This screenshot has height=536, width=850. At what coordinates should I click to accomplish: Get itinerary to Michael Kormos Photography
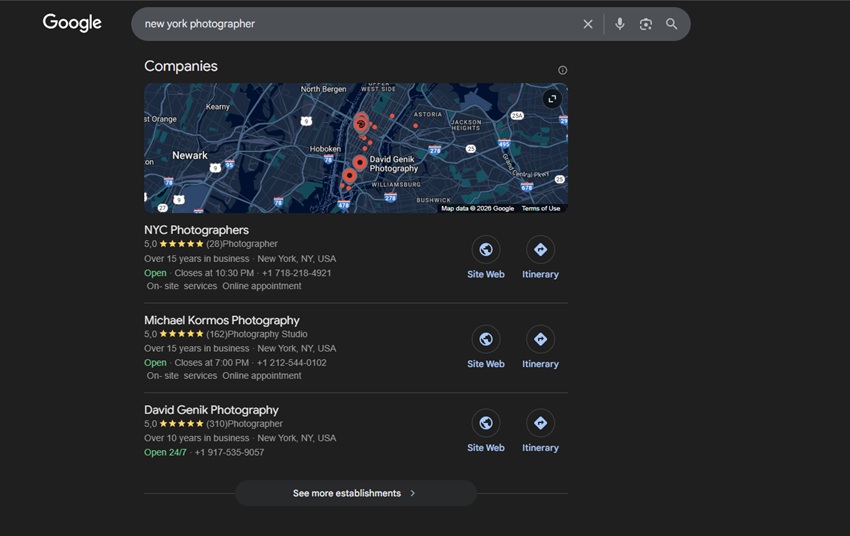tap(540, 339)
